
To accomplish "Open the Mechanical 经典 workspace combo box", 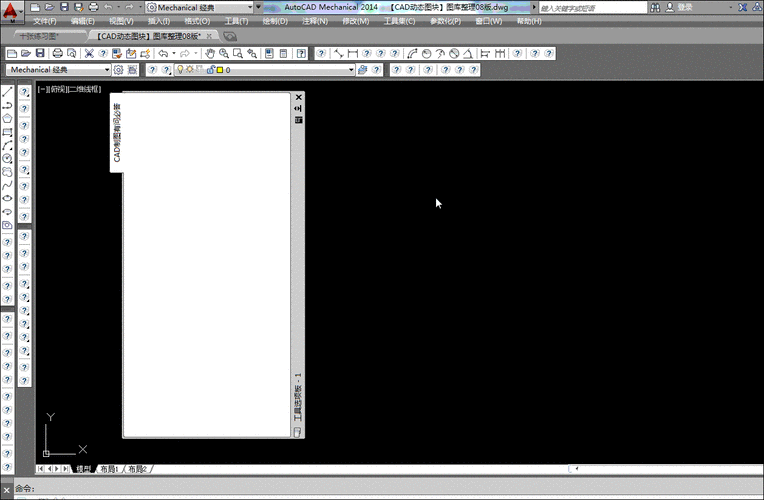I will (59, 70).
